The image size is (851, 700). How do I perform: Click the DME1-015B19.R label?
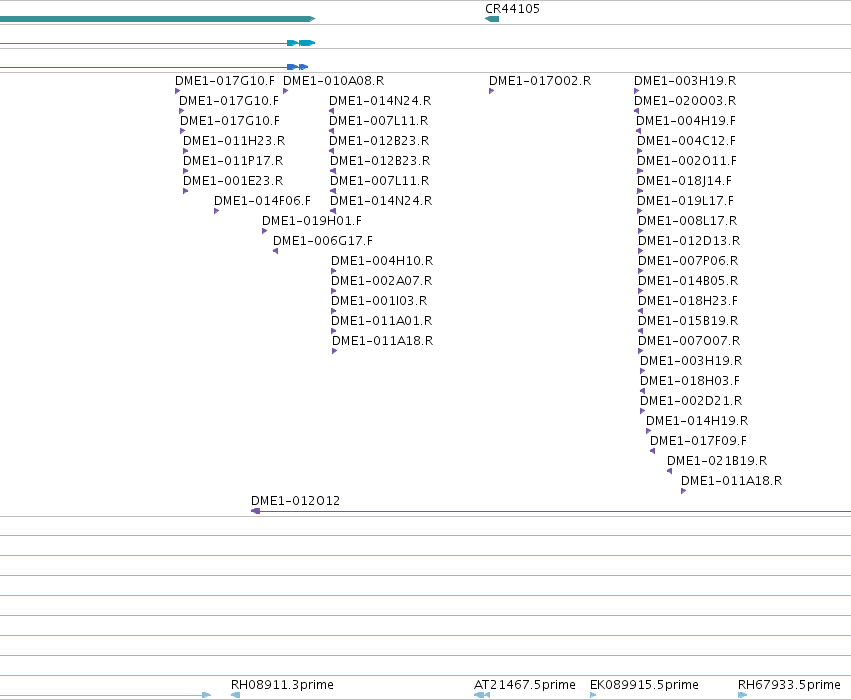pyautogui.click(x=688, y=321)
